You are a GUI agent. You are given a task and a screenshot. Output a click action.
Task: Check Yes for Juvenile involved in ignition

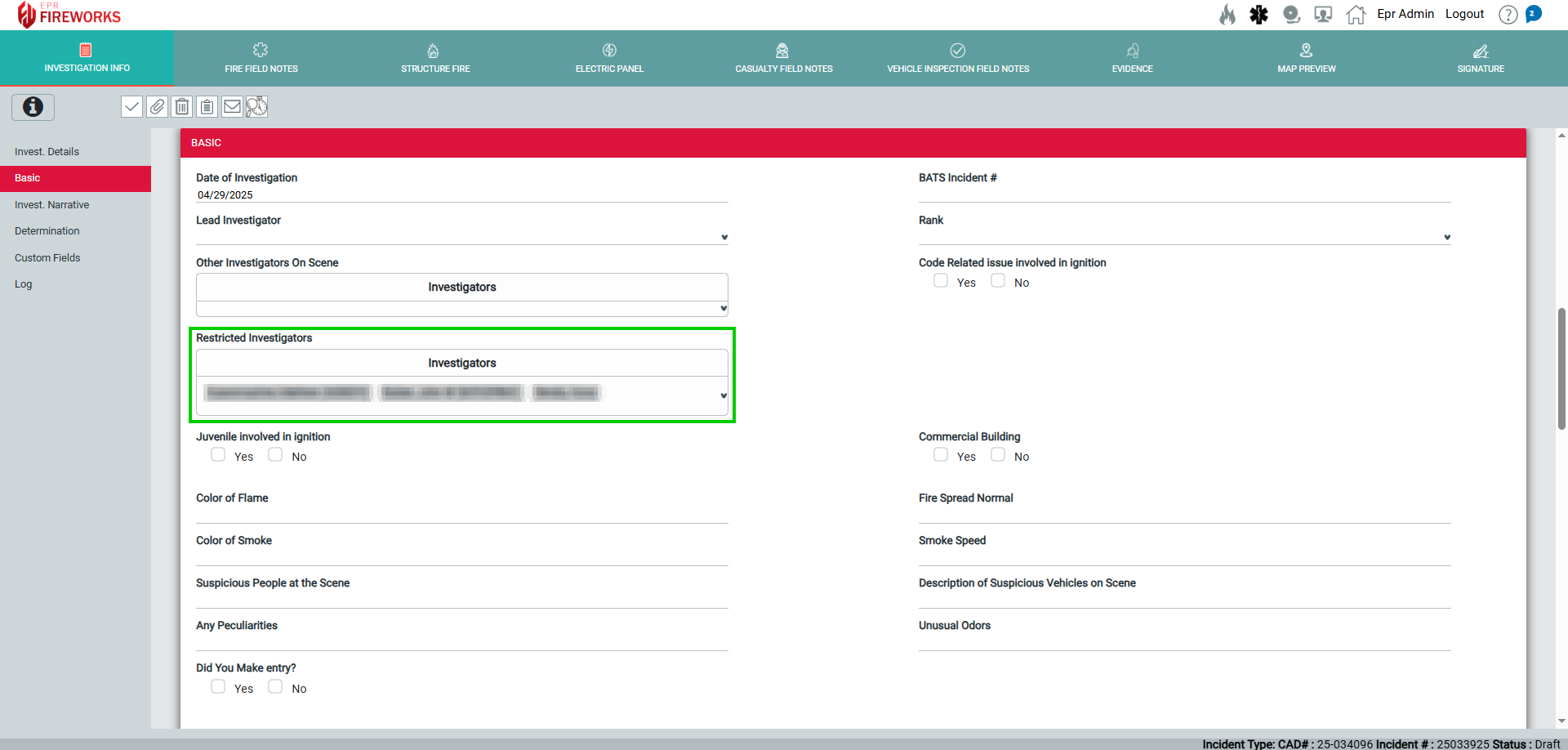218,455
